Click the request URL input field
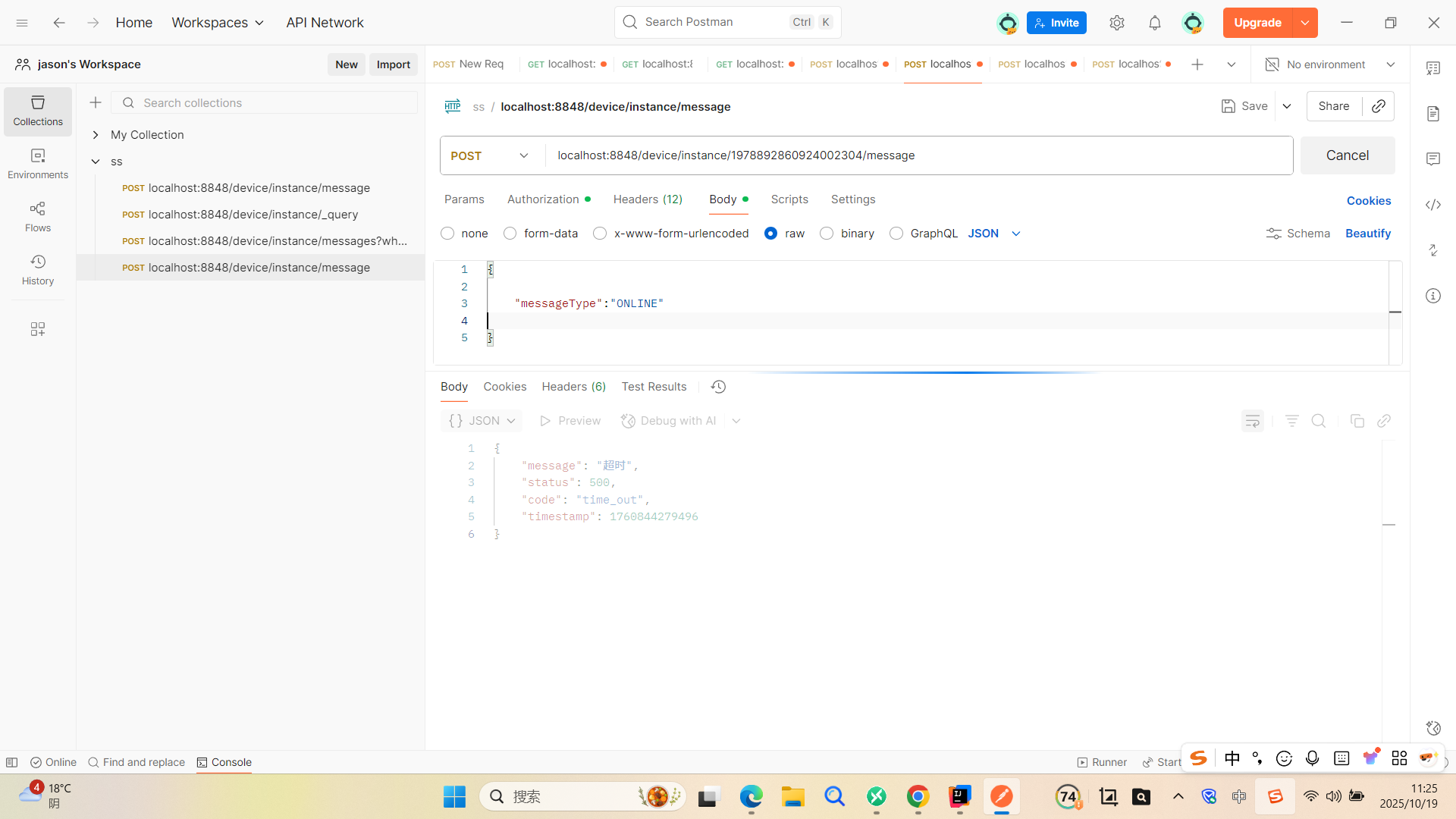Image resolution: width=1456 pixels, height=819 pixels. coord(910,155)
